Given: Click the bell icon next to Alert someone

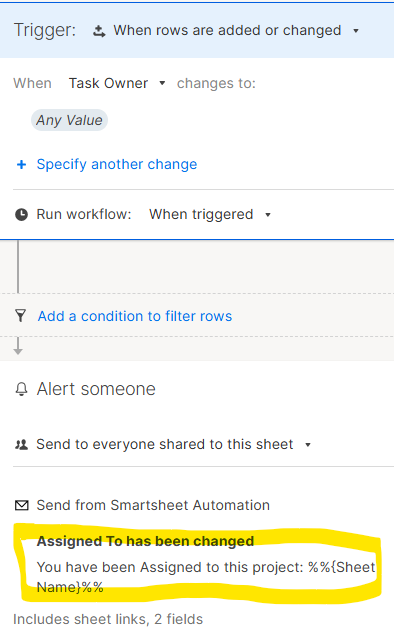Looking at the screenshot, I should tap(21, 389).
